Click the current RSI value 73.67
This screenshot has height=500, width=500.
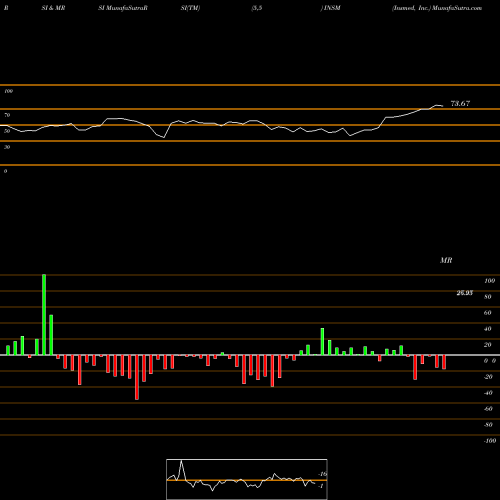[460, 104]
